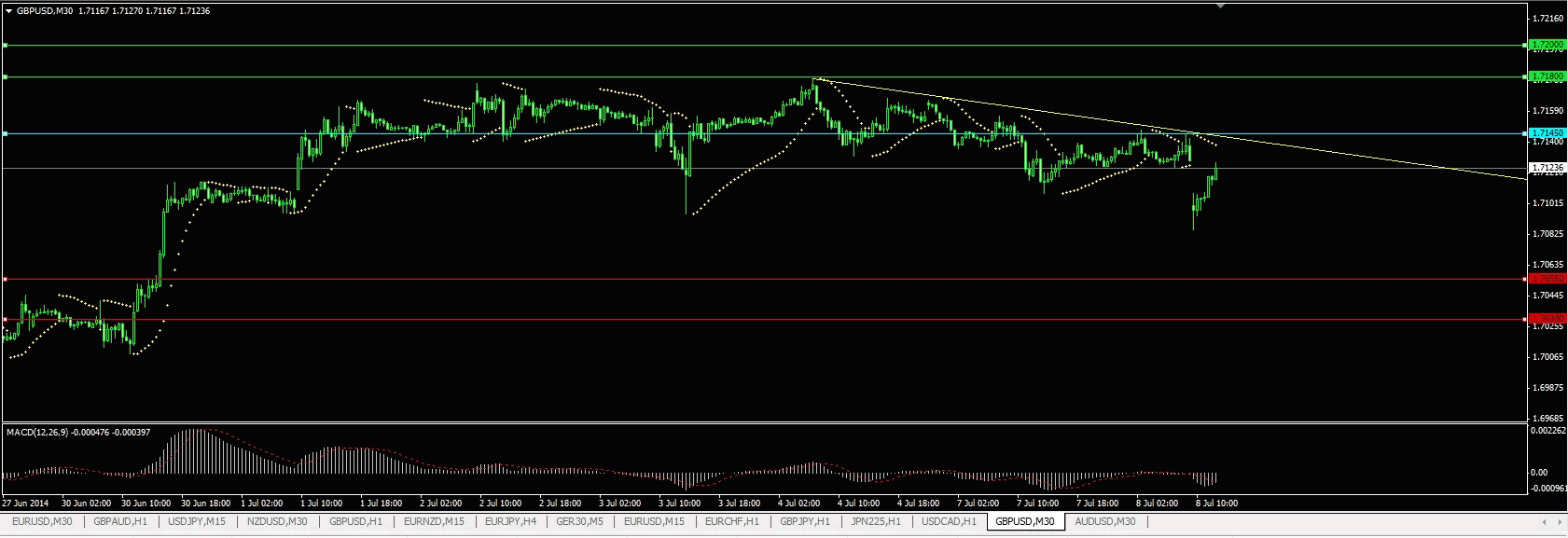Switch to the AUDUSD,M30 tab

[x=1104, y=521]
